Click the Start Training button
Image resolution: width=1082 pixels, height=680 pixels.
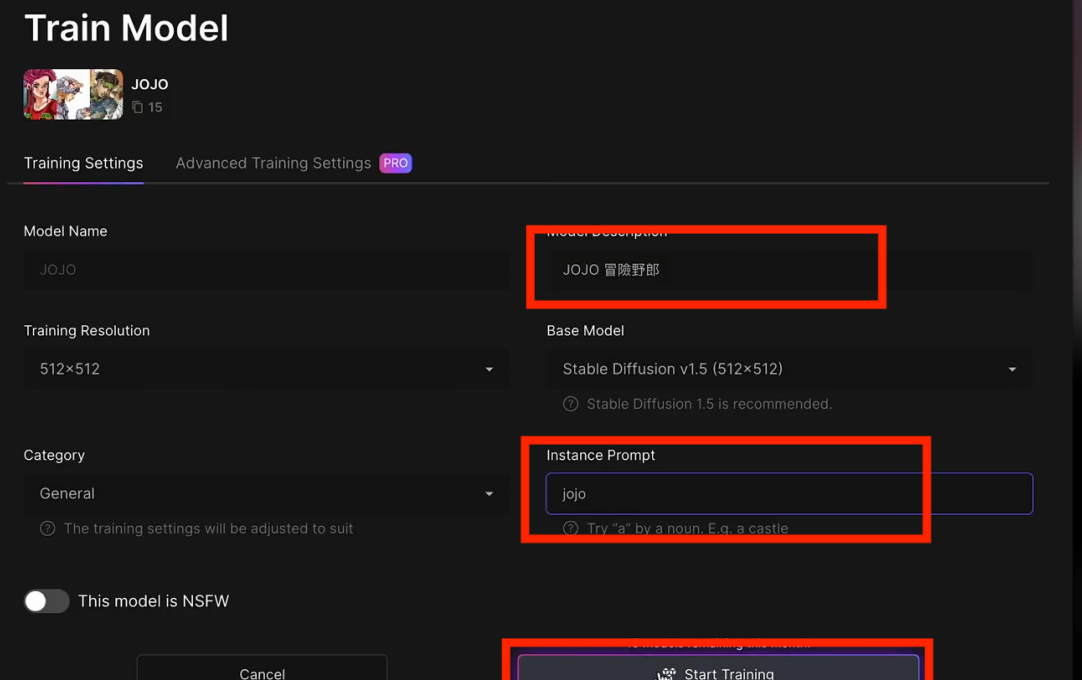[718, 668]
